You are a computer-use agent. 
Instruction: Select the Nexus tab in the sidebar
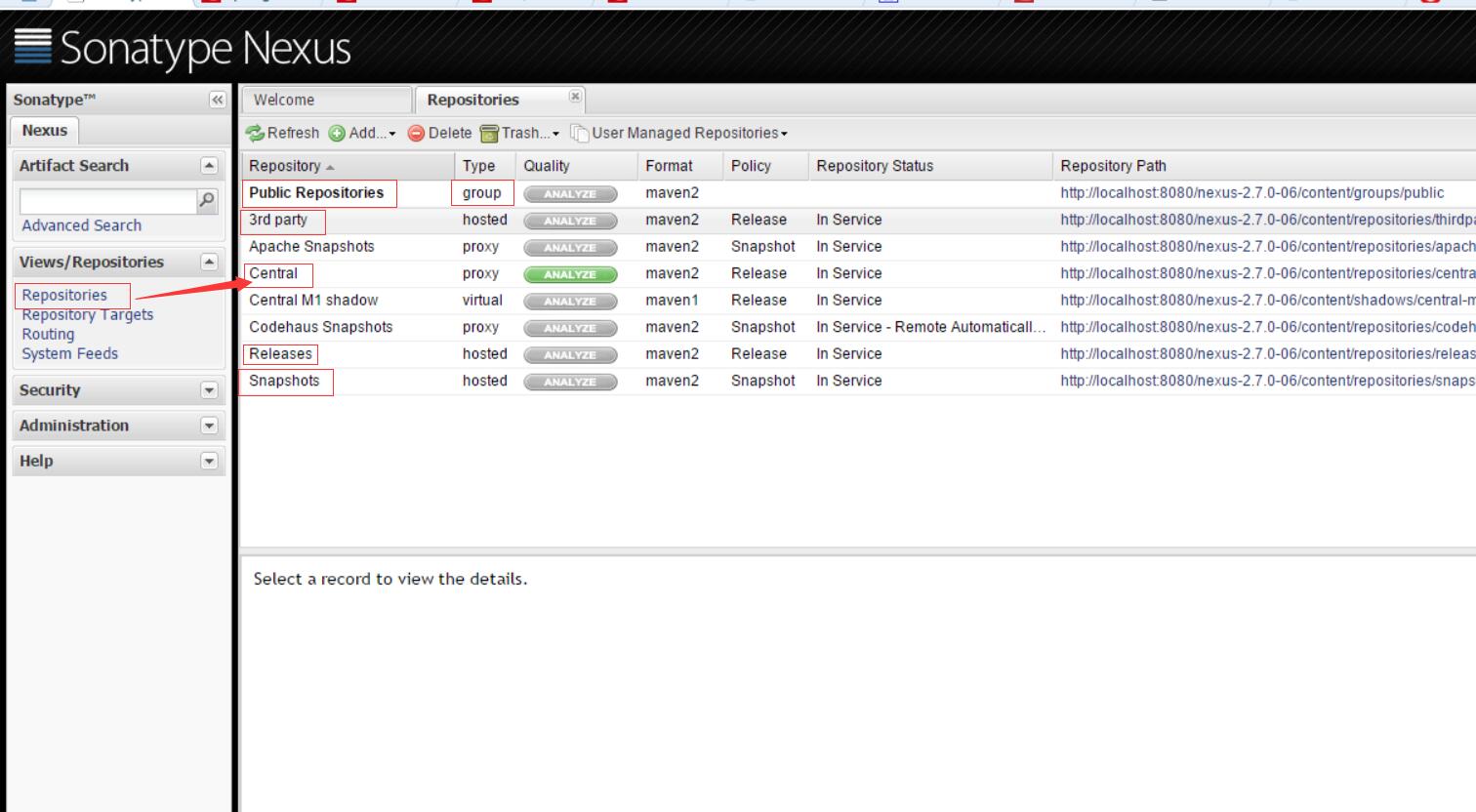[45, 130]
